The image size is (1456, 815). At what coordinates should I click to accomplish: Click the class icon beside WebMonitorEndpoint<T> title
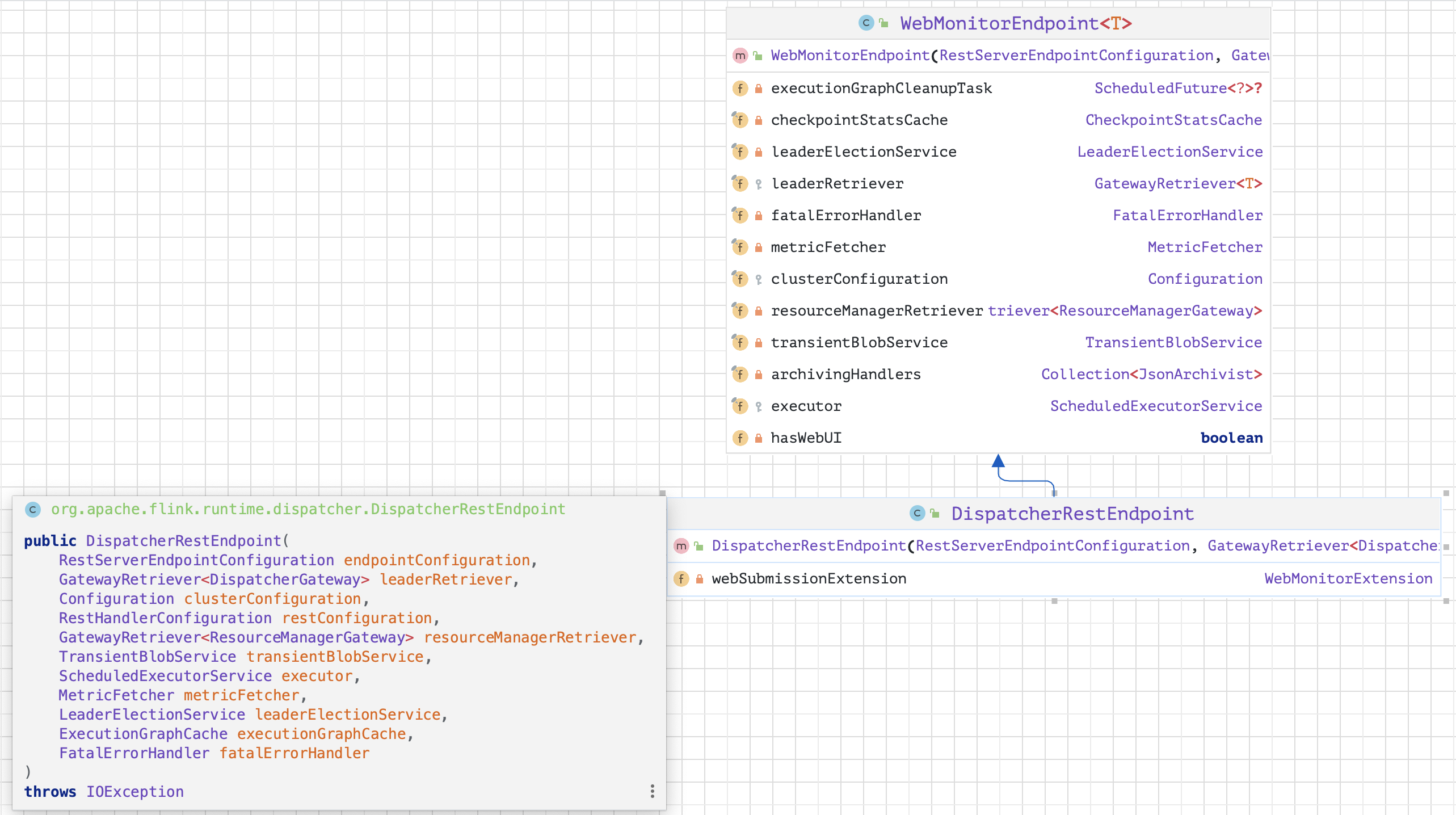[866, 23]
